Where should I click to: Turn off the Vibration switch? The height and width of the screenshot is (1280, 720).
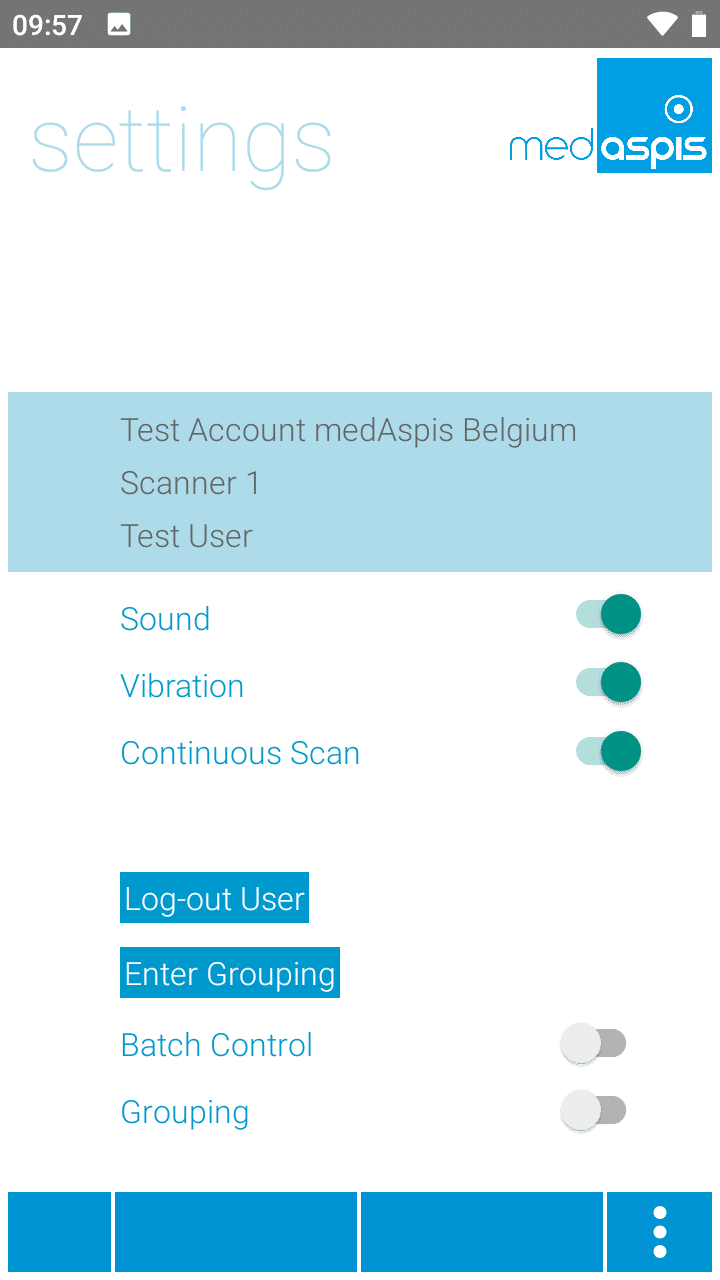click(607, 682)
